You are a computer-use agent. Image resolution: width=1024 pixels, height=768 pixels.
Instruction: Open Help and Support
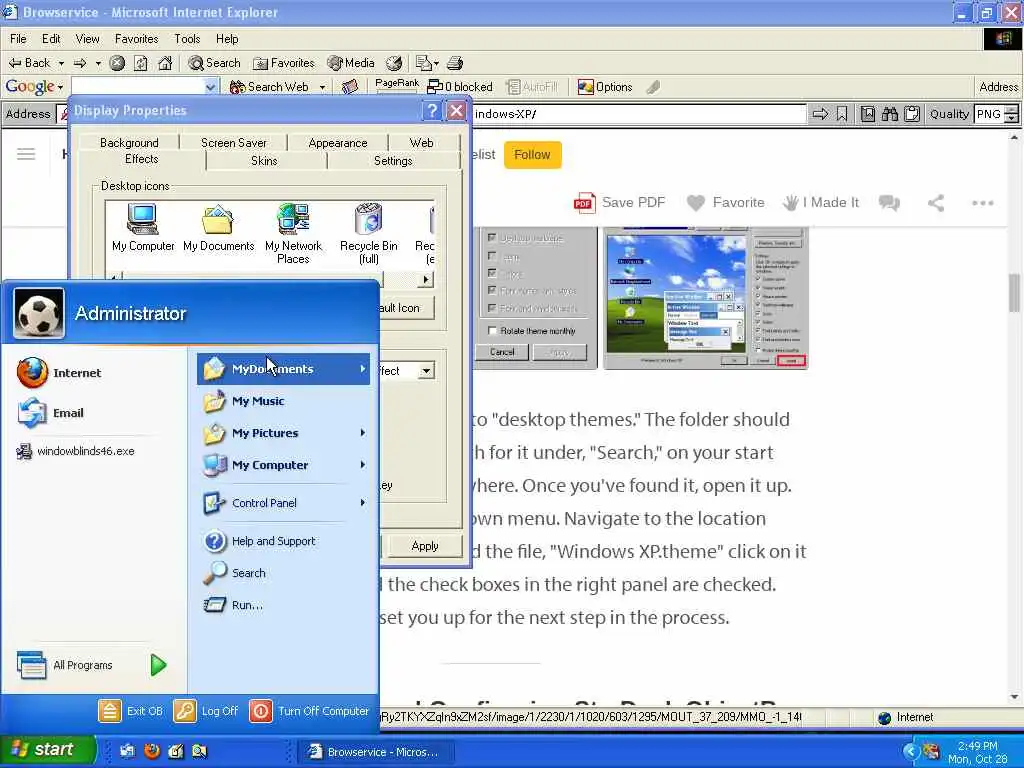(x=259, y=541)
